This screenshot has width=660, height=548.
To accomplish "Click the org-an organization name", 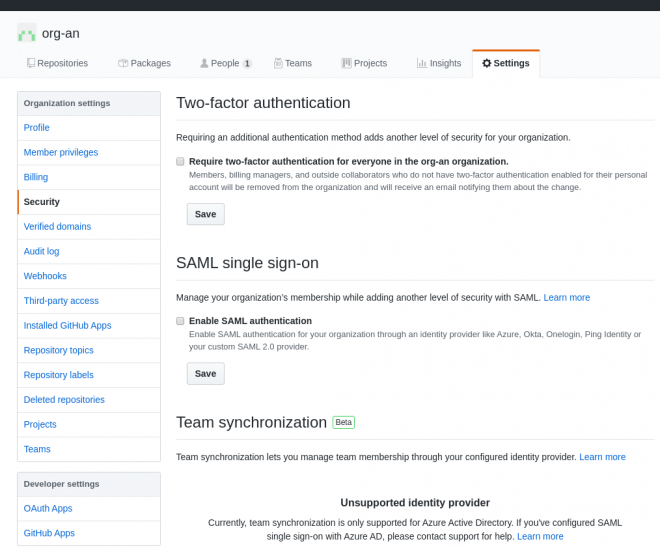I will [61, 33].
